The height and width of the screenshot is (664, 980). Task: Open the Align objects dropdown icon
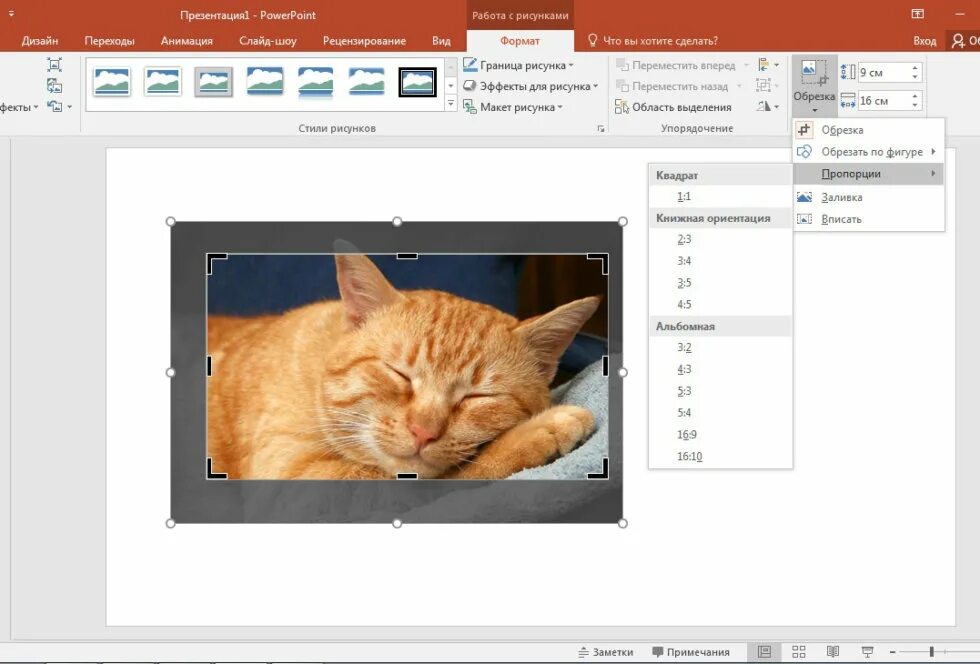click(768, 64)
